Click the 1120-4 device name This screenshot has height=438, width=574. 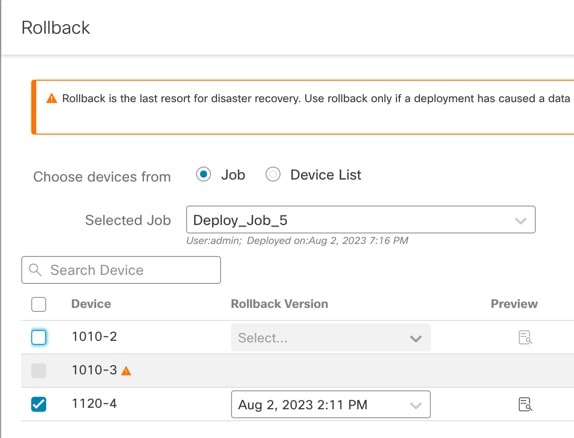point(94,404)
